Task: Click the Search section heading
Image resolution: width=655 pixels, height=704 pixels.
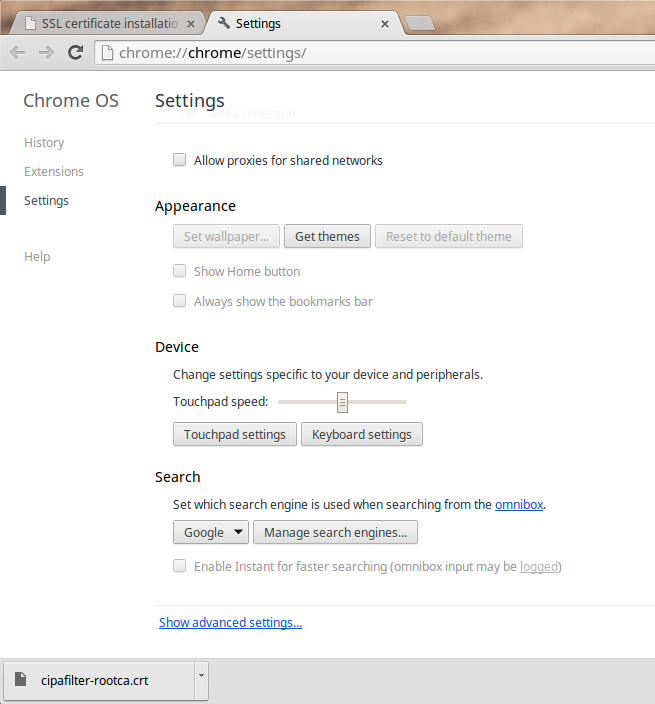Action: [x=178, y=477]
